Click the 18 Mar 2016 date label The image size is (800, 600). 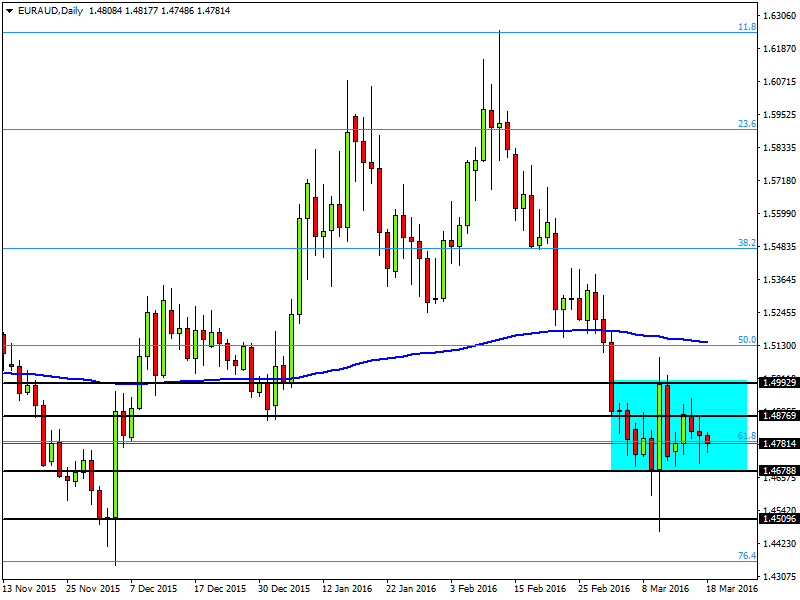click(x=732, y=588)
